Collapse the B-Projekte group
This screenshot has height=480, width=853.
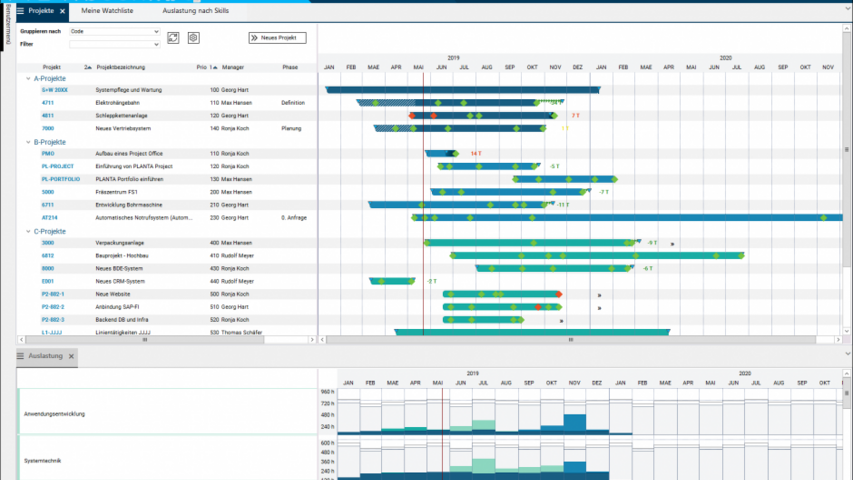[28, 142]
